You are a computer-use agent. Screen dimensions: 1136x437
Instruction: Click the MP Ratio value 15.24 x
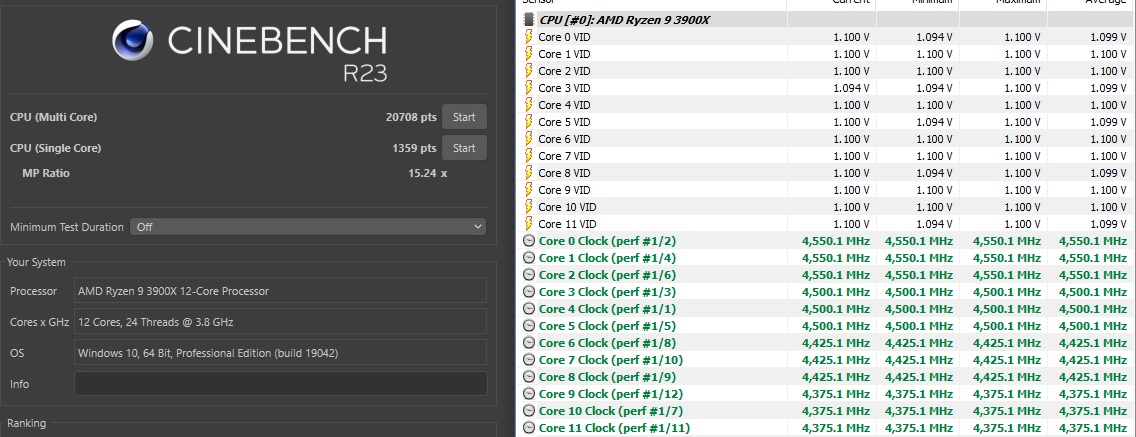(x=428, y=173)
